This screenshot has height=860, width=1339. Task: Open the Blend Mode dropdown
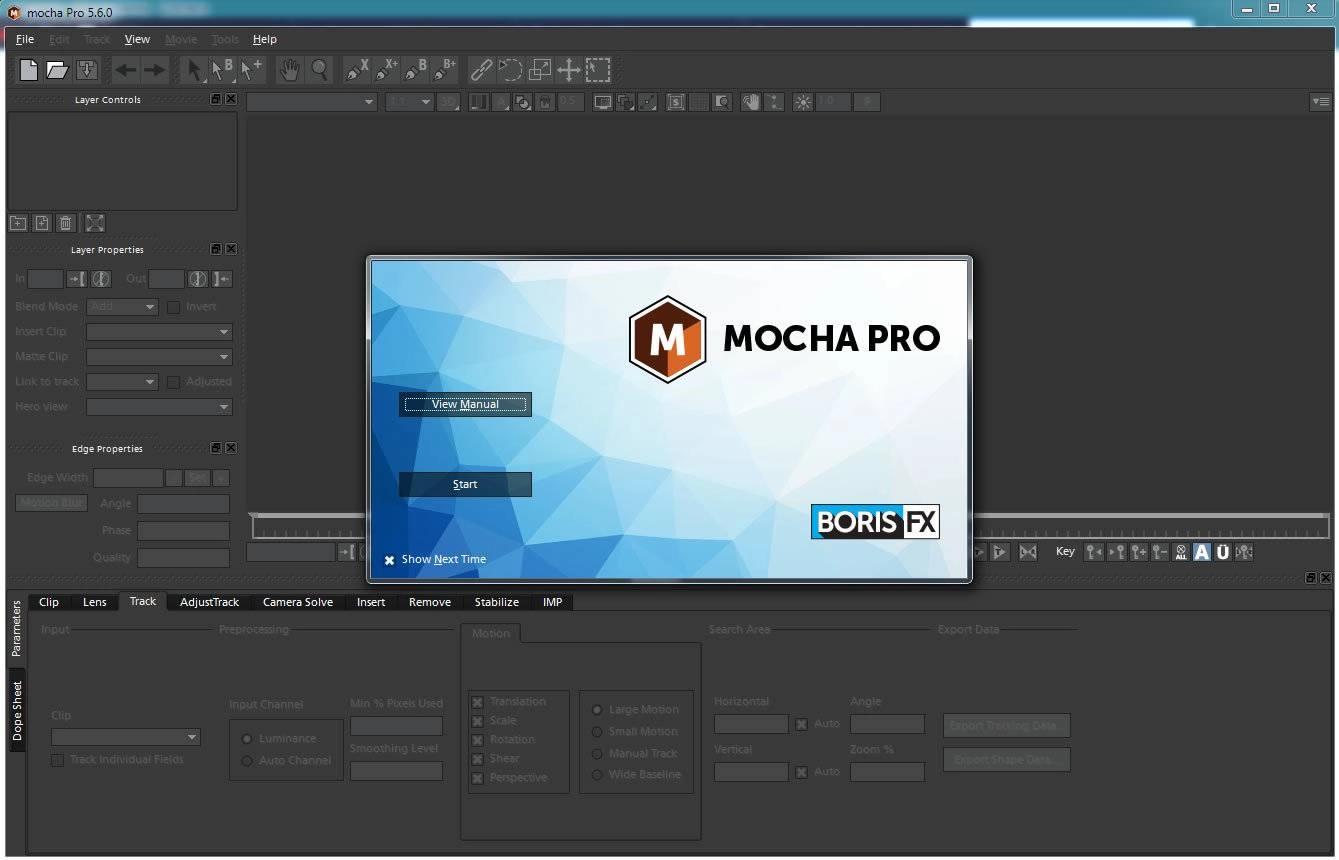122,307
